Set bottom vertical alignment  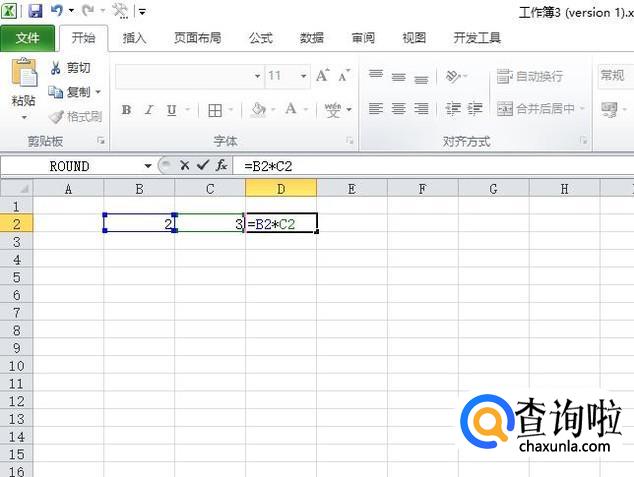[x=421, y=79]
